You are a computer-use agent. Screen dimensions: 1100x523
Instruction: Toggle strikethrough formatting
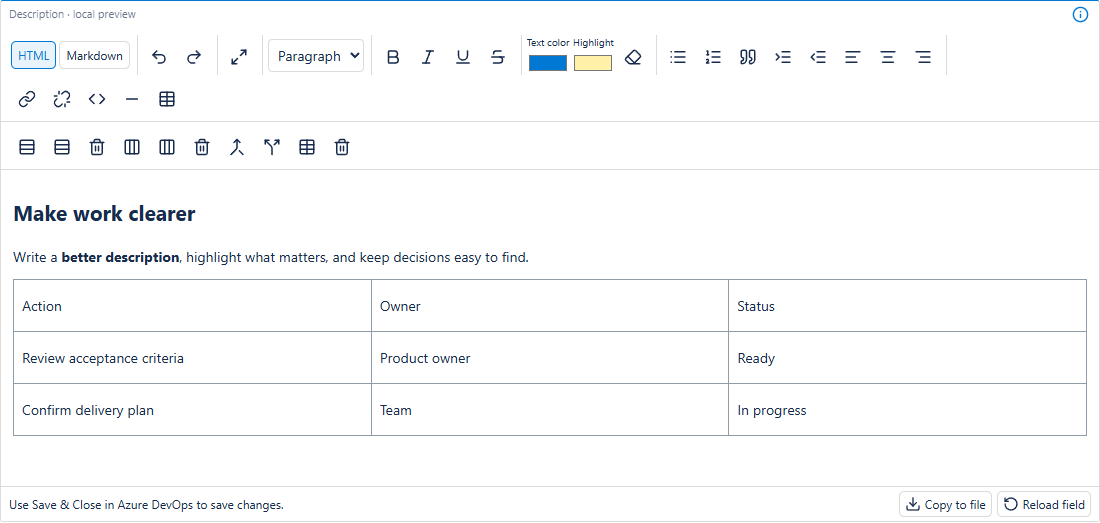498,57
